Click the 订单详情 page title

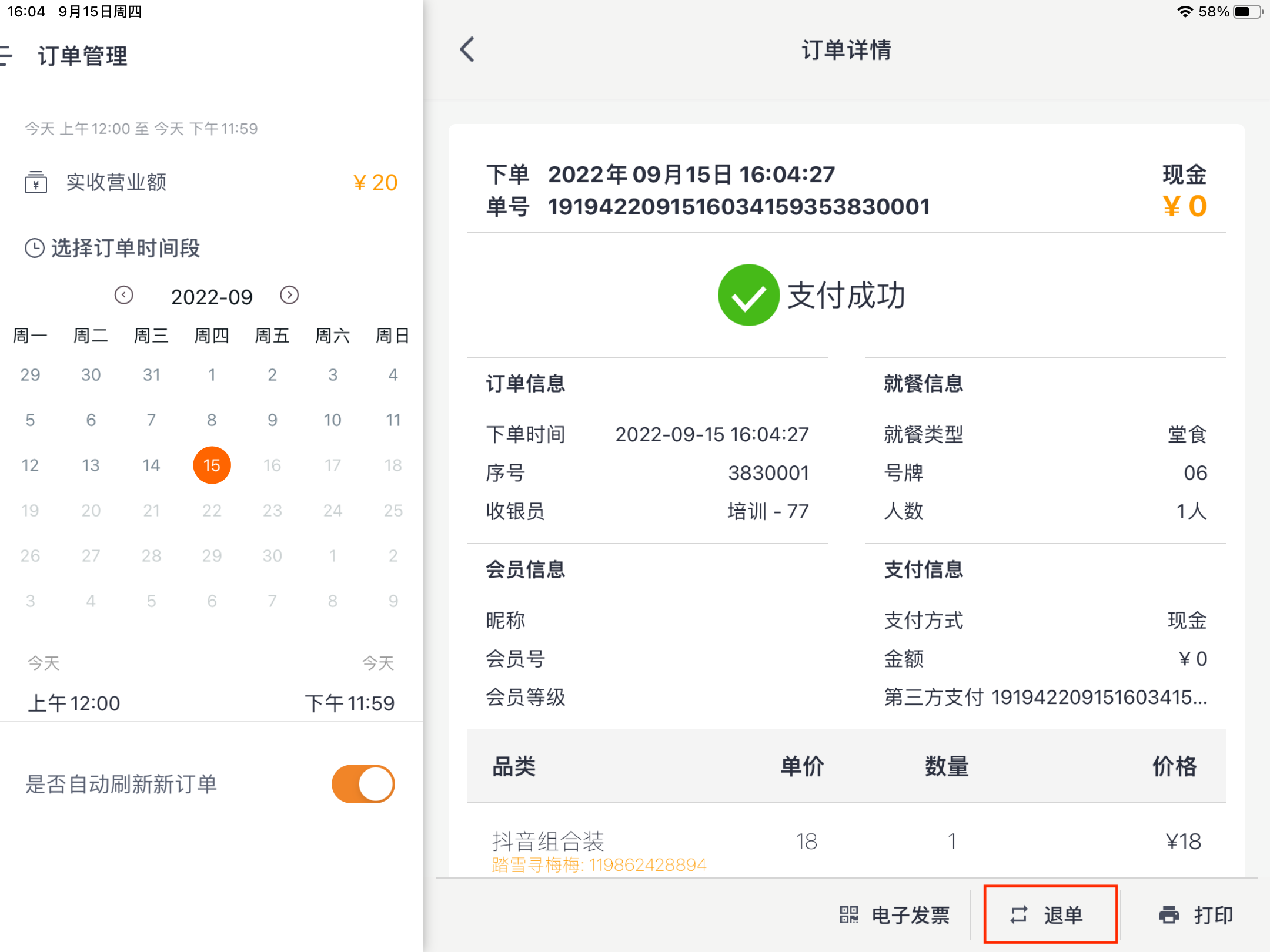click(x=846, y=50)
